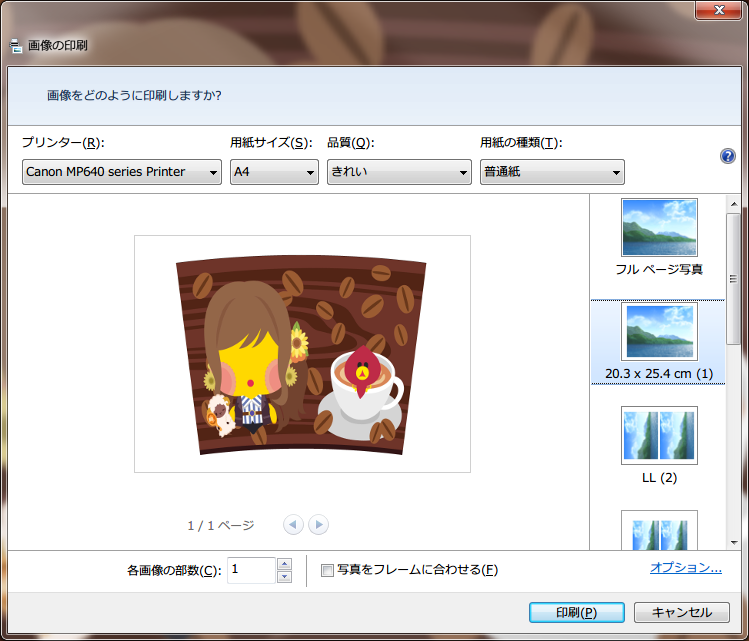Open the help icon with the question mark

point(728,156)
